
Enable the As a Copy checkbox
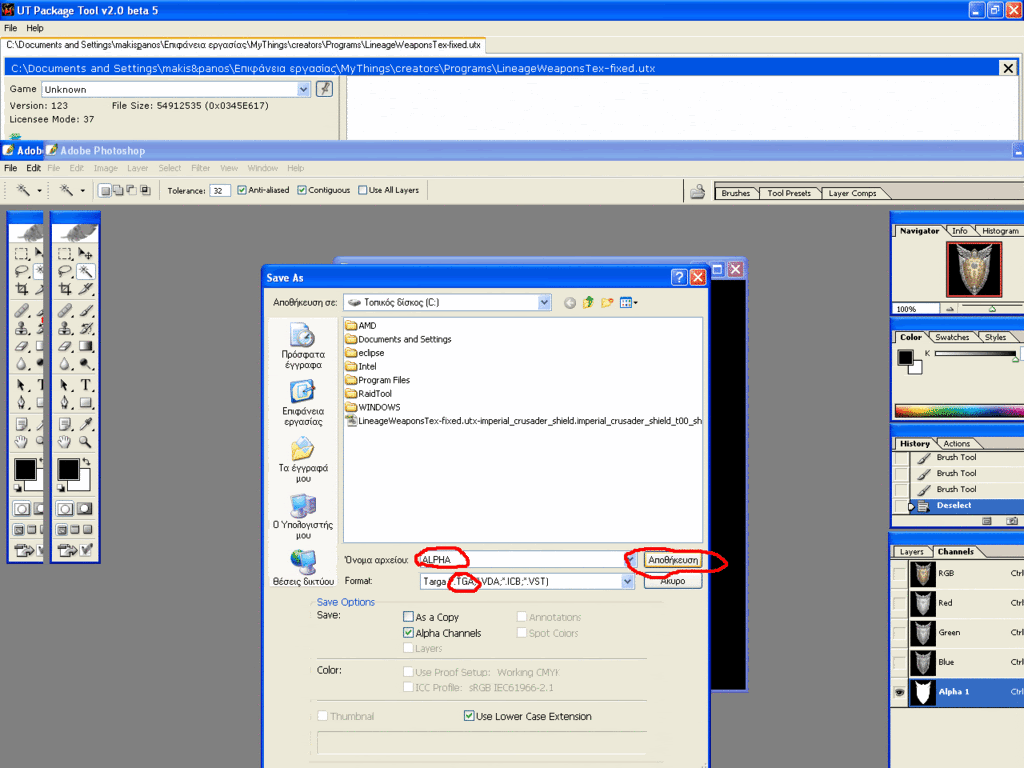pyautogui.click(x=408, y=617)
